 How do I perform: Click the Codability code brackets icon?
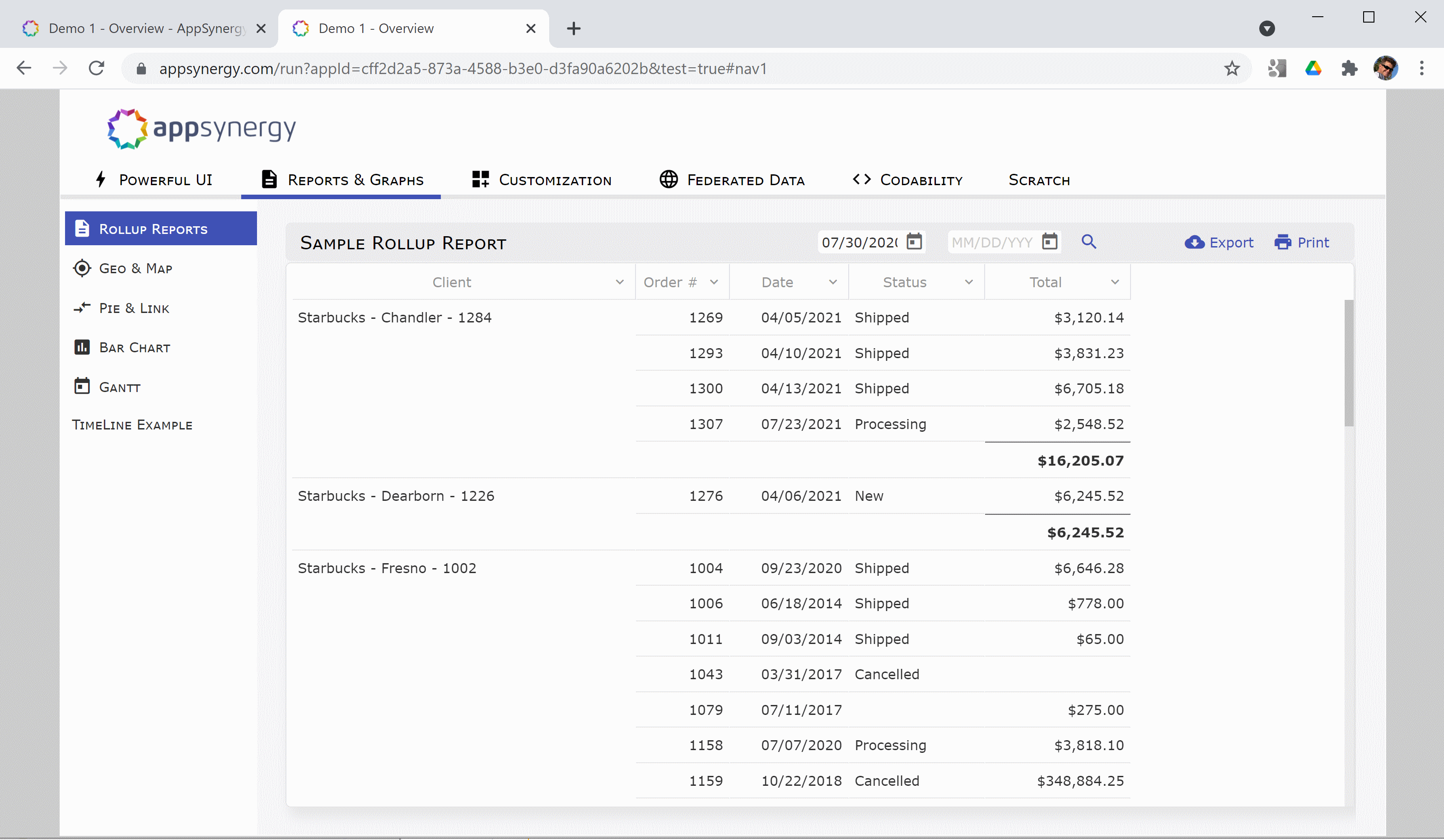862,179
